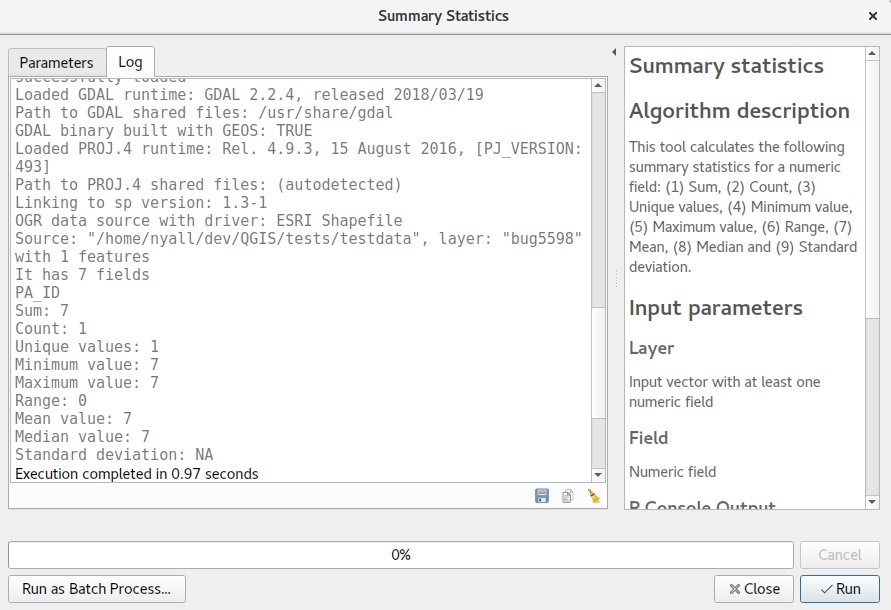Click 'Loaded PROJ.4 runtime' log line
The height and width of the screenshot is (610, 891).
tap(299, 157)
